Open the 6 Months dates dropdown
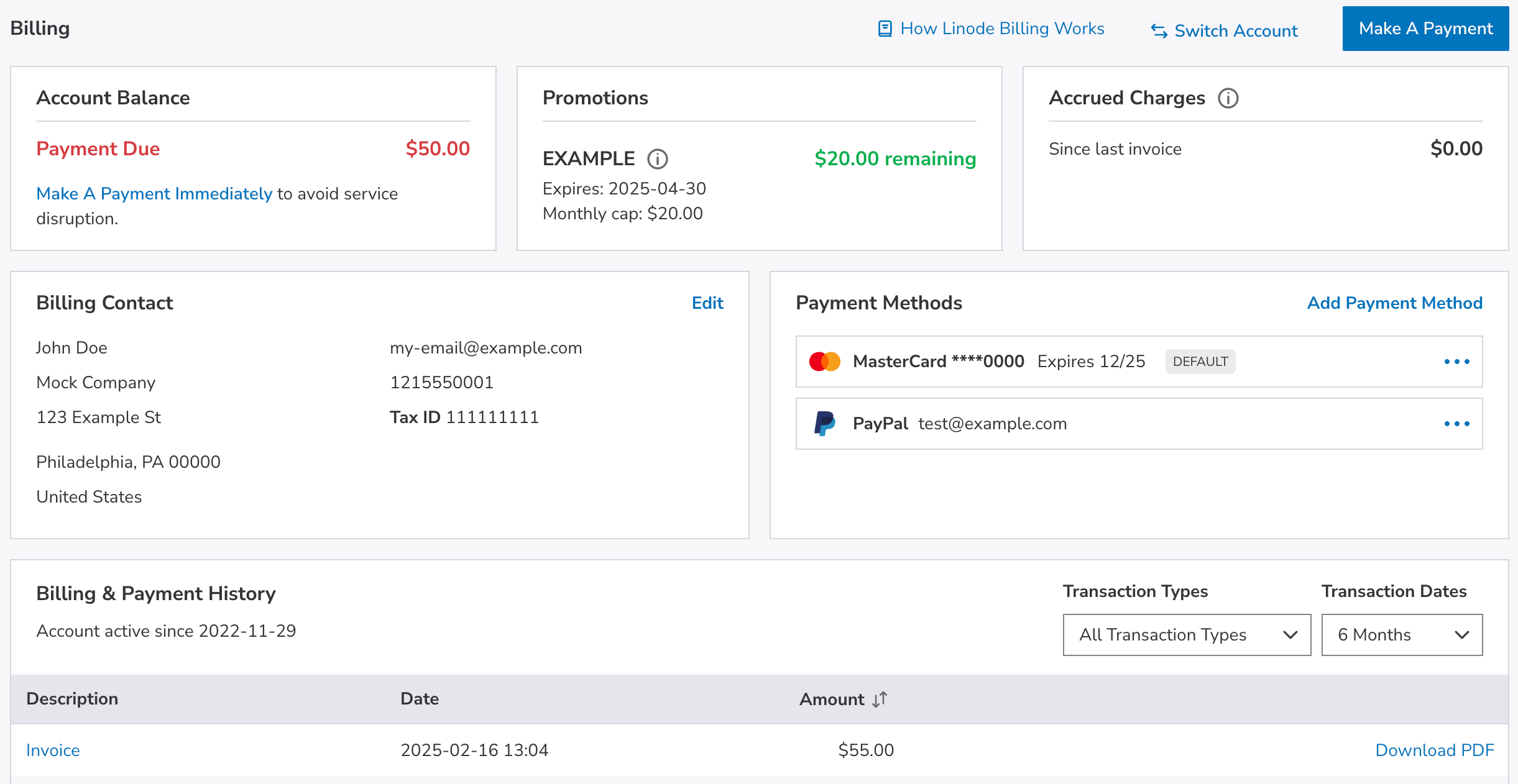 1401,635
